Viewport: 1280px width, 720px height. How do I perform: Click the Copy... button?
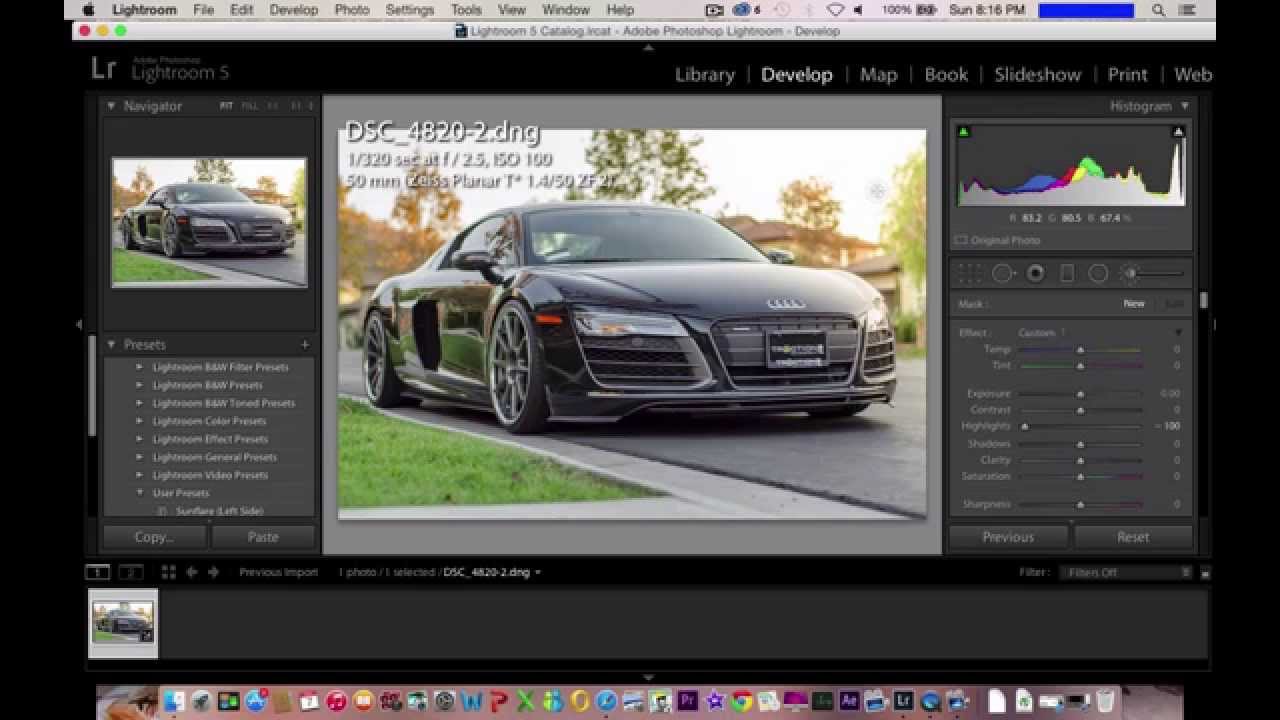click(154, 537)
